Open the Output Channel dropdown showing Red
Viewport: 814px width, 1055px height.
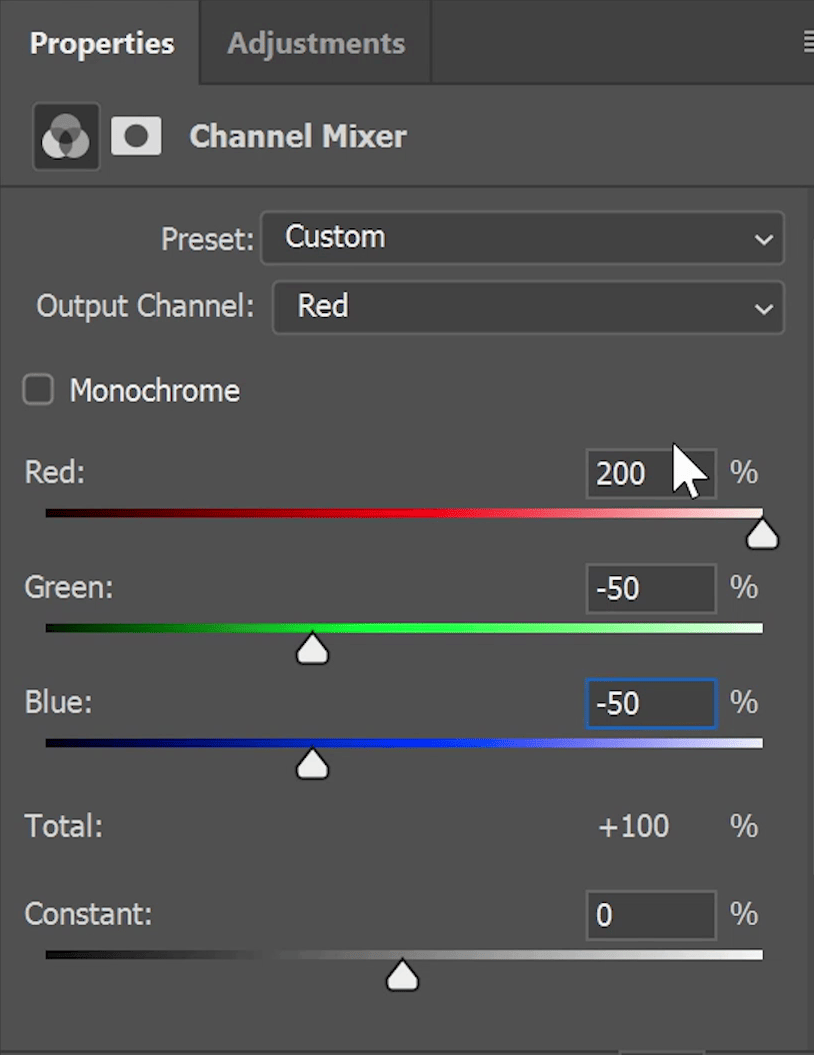[528, 307]
